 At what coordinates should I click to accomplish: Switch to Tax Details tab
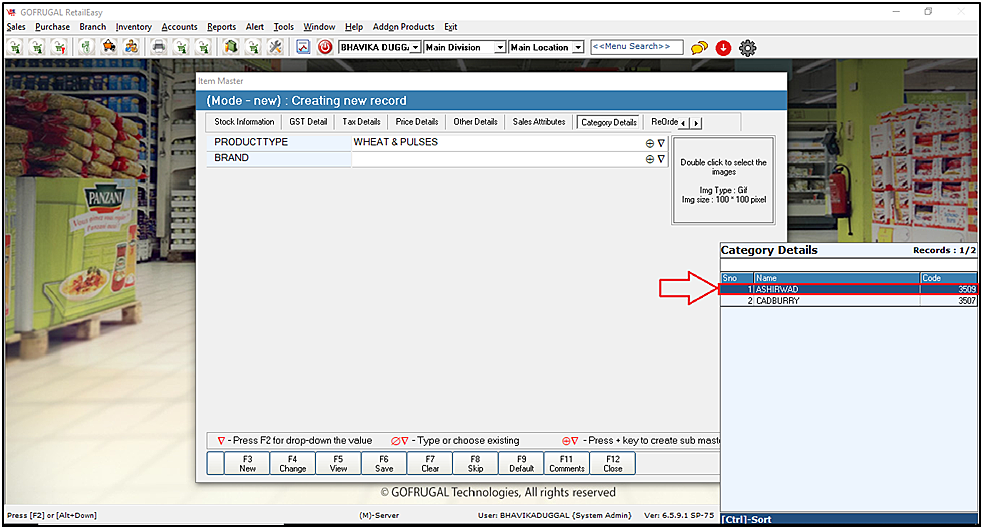[x=361, y=122]
